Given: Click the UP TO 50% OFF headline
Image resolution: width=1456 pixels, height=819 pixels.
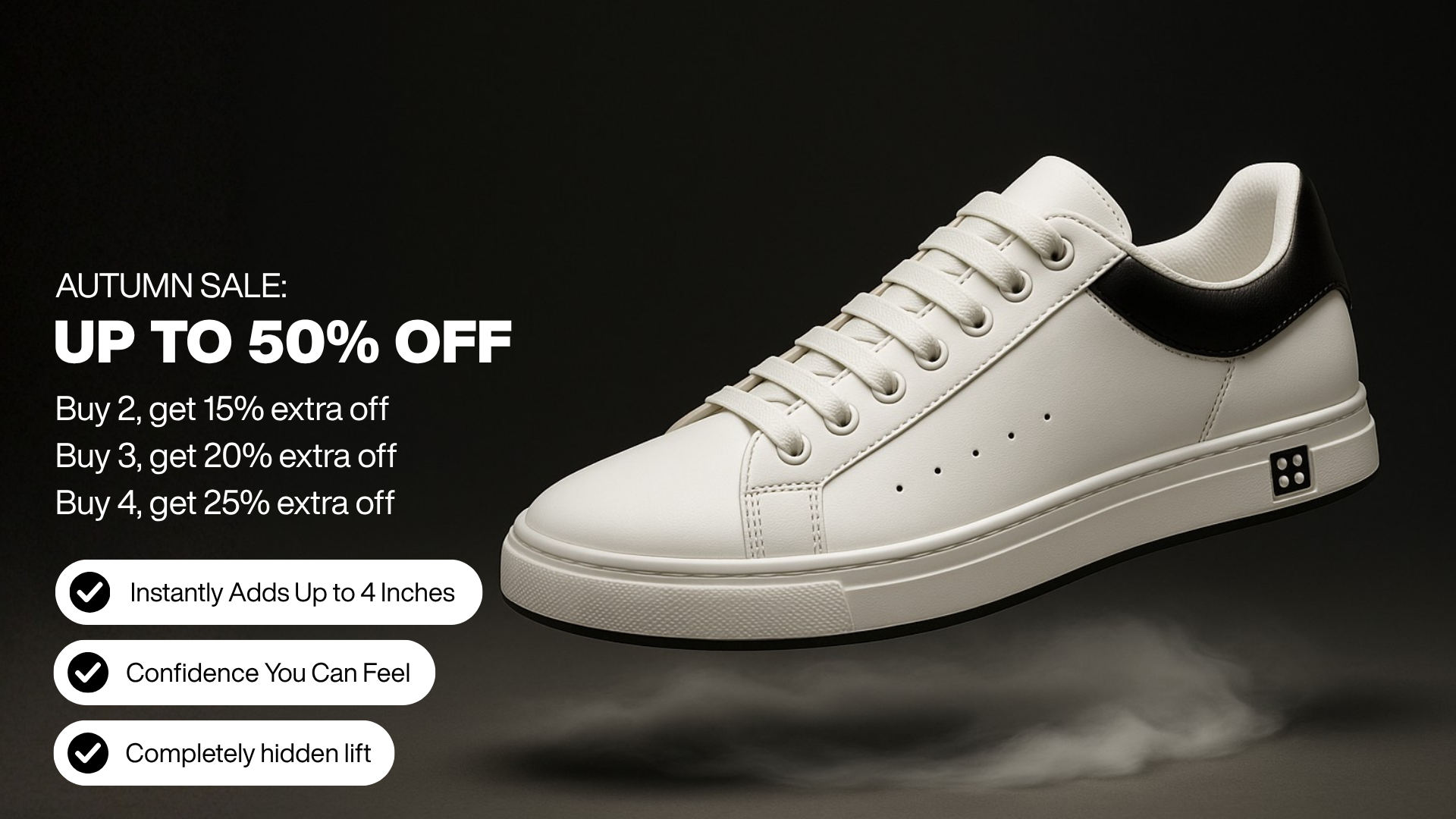Looking at the screenshot, I should pos(283,342).
